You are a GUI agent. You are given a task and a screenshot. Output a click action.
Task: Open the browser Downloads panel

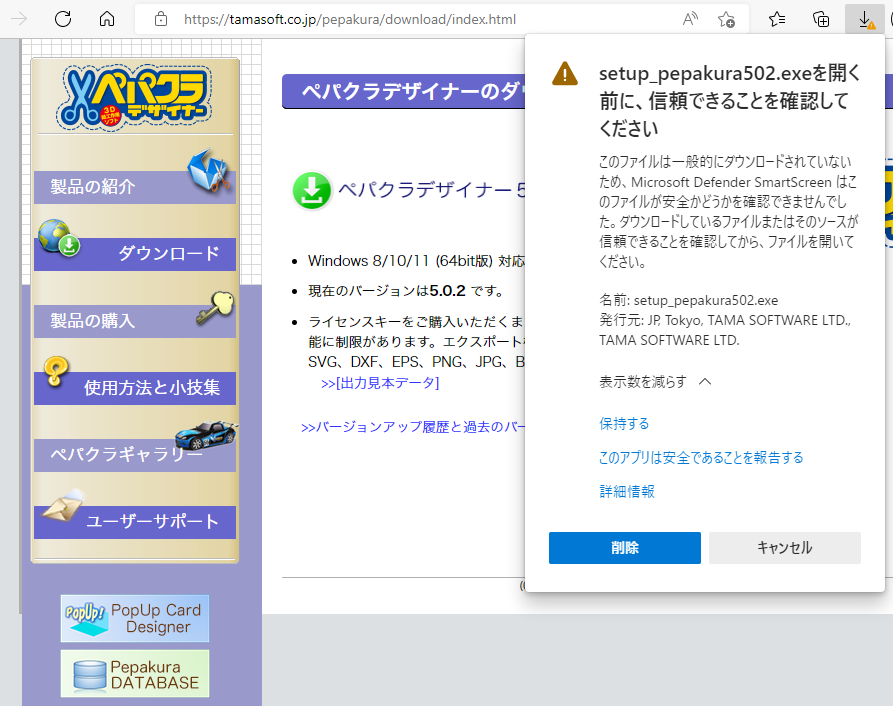865,18
